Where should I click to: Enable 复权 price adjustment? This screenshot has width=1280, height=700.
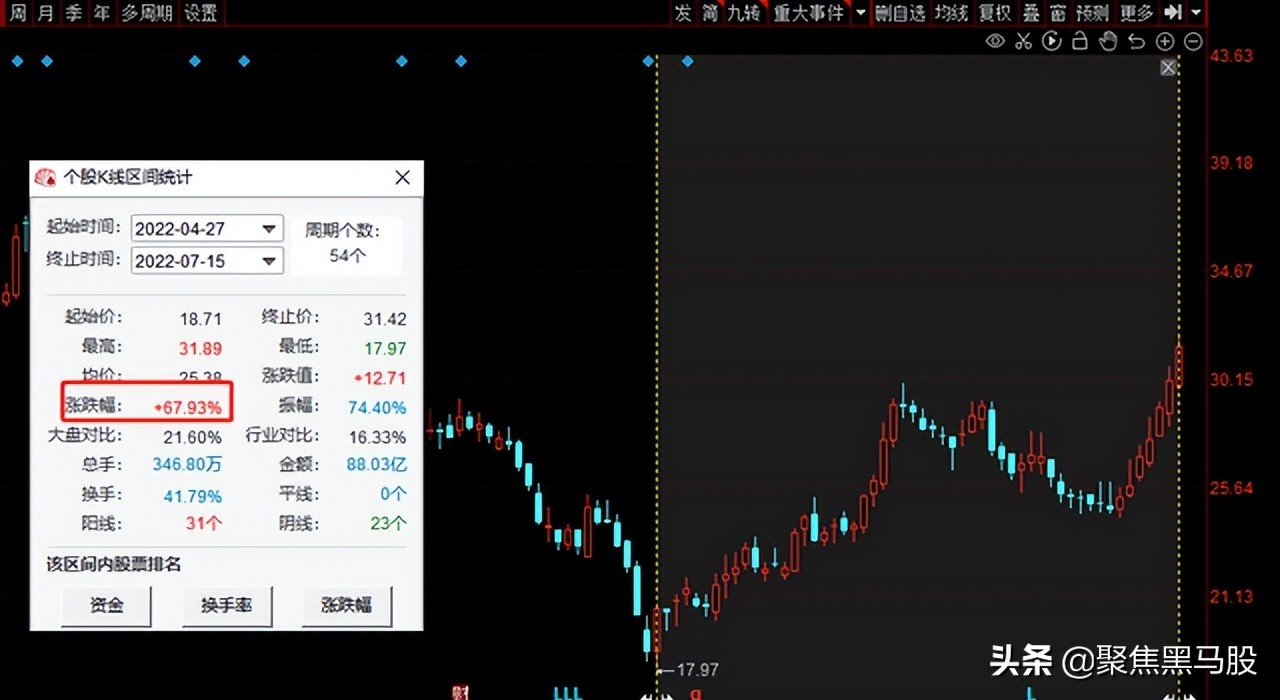(x=994, y=13)
